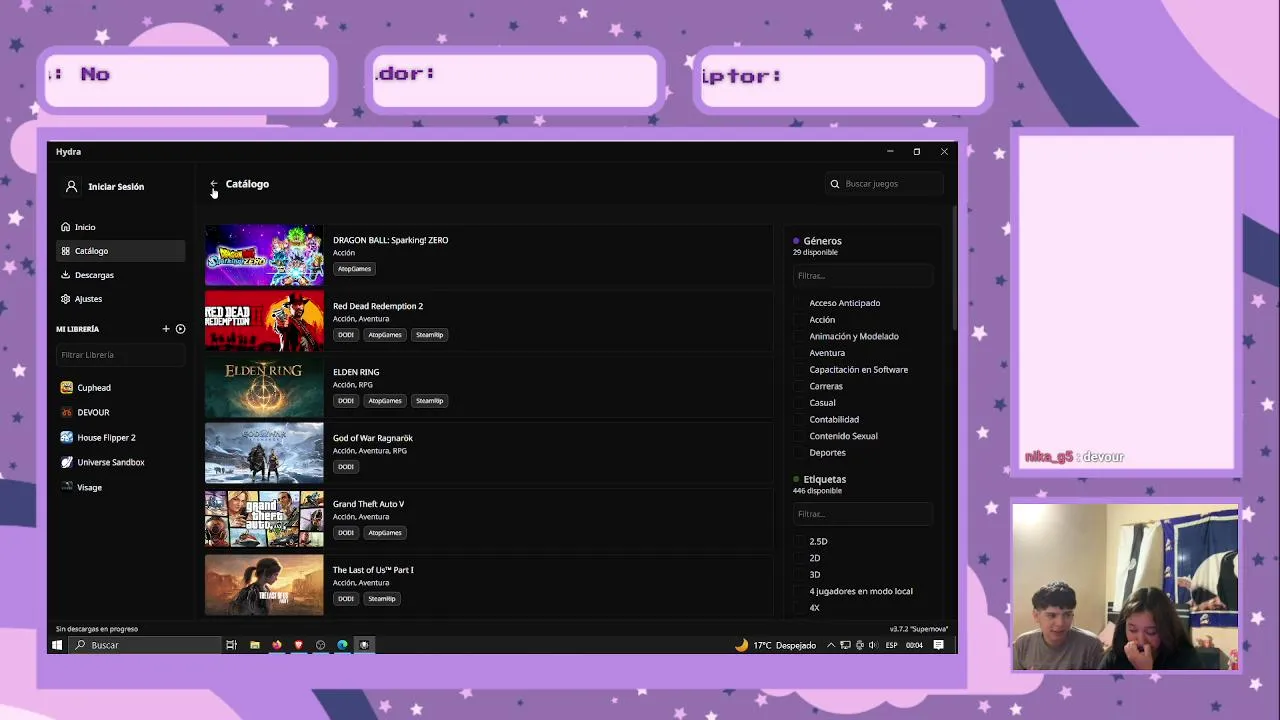Check the Acción genre filter

tap(800, 320)
